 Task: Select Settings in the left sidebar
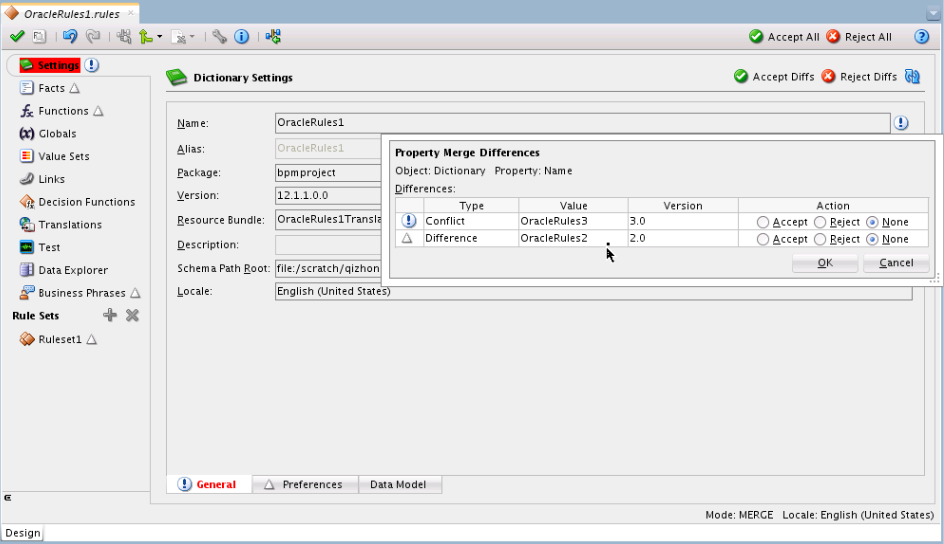tap(49, 65)
